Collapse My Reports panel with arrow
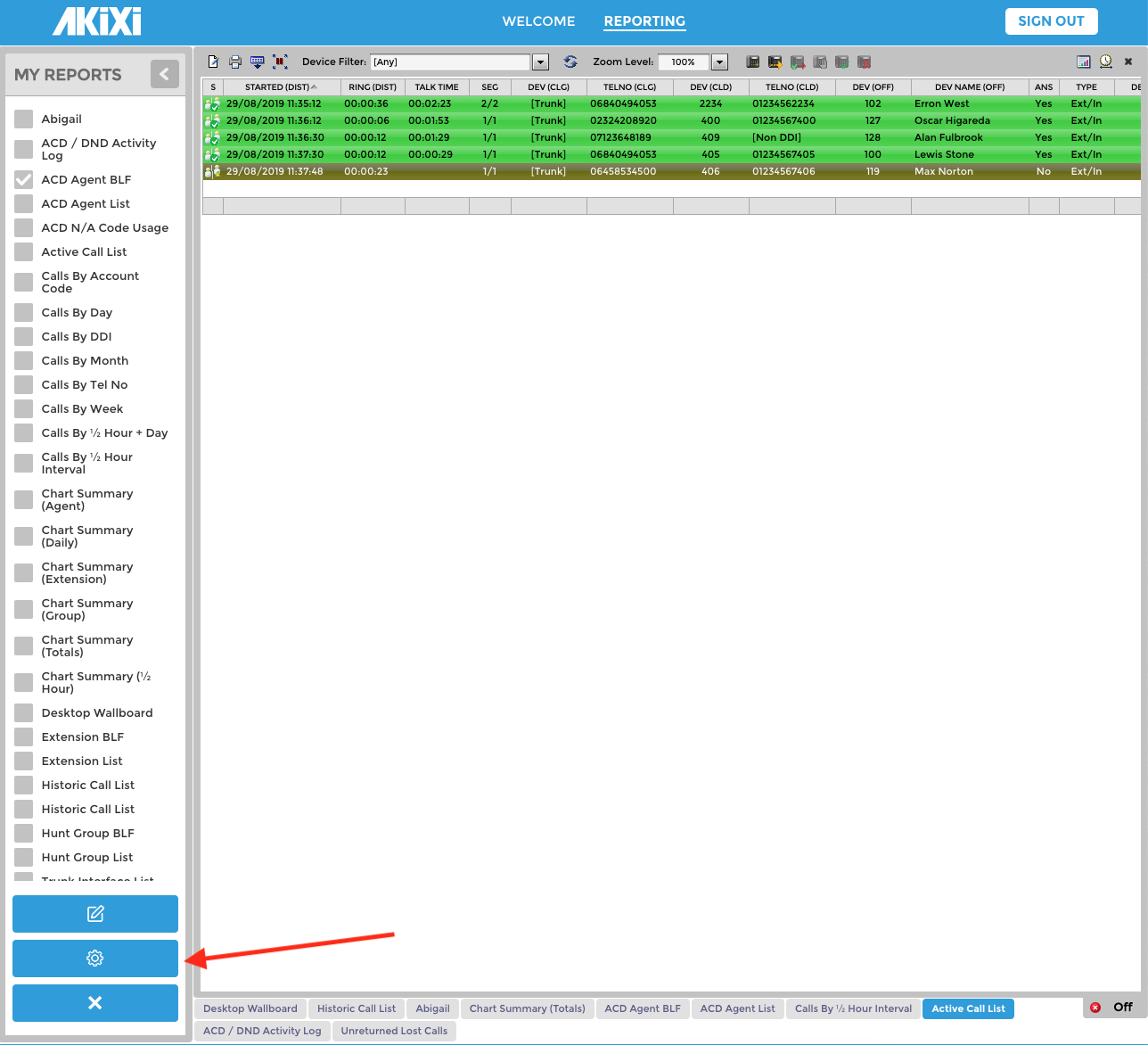The height and width of the screenshot is (1045, 1148). click(x=164, y=74)
